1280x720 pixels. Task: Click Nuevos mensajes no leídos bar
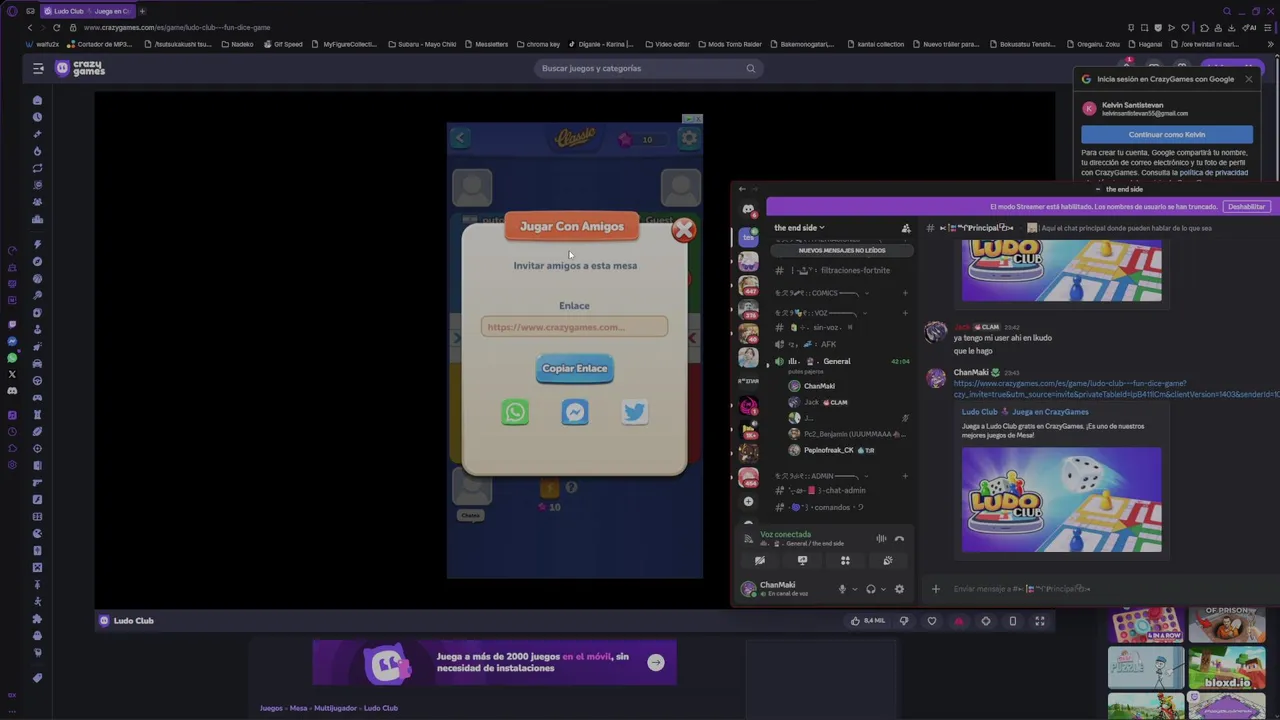click(841, 251)
